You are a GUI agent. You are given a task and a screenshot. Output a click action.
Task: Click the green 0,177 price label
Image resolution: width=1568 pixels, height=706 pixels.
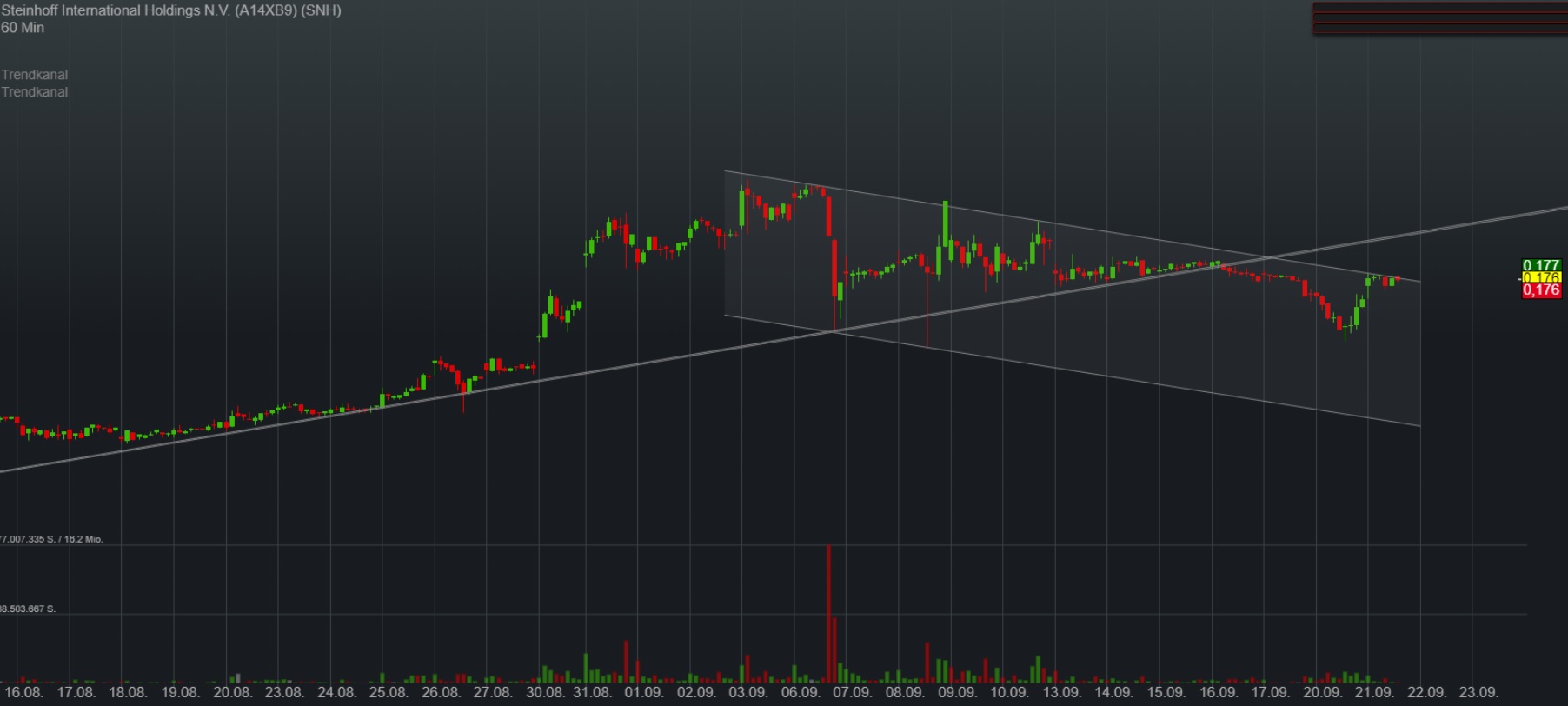click(x=1541, y=265)
